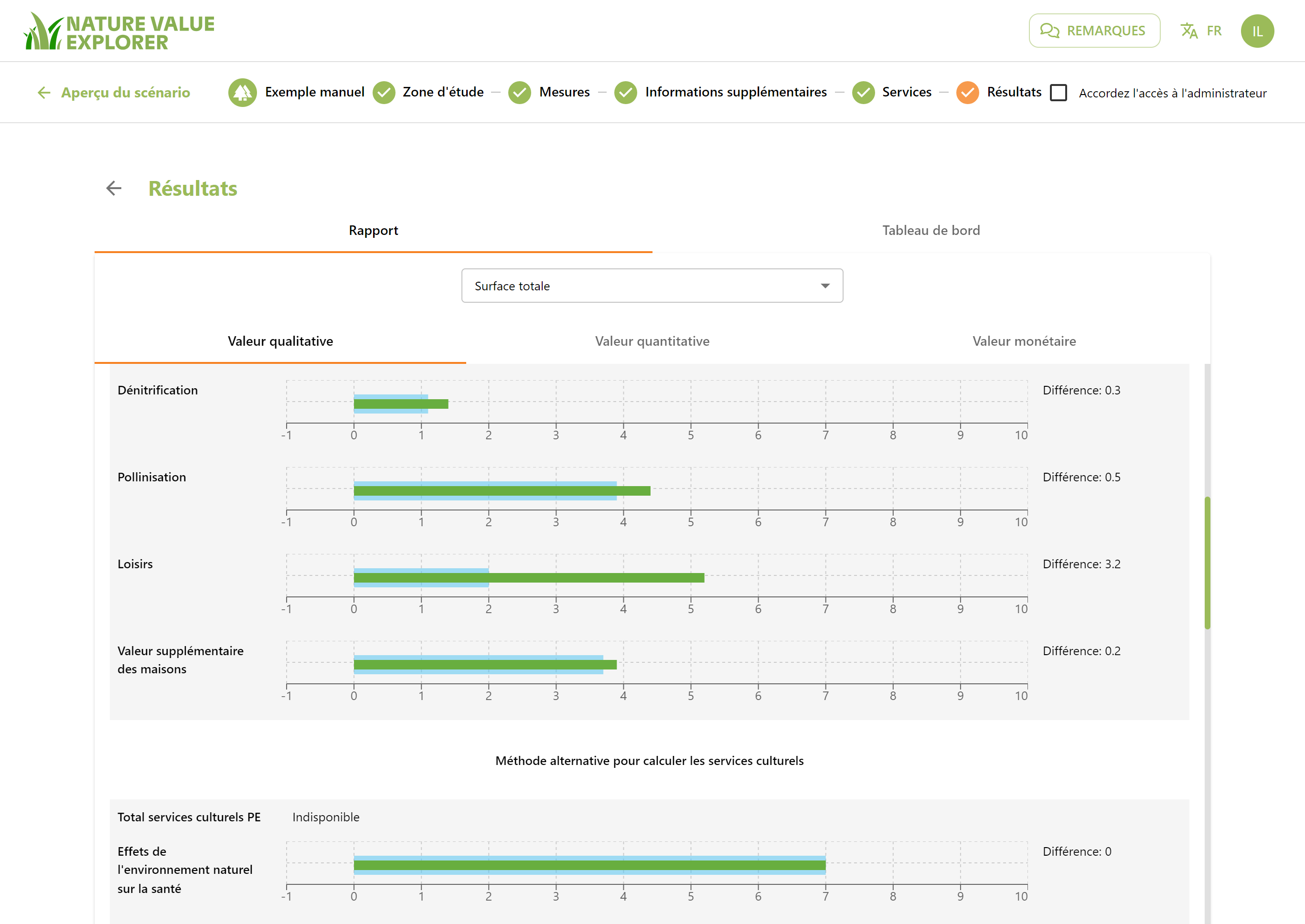Click the Surface totale dropdown arrow
Viewport: 1305px width, 924px height.
[825, 286]
